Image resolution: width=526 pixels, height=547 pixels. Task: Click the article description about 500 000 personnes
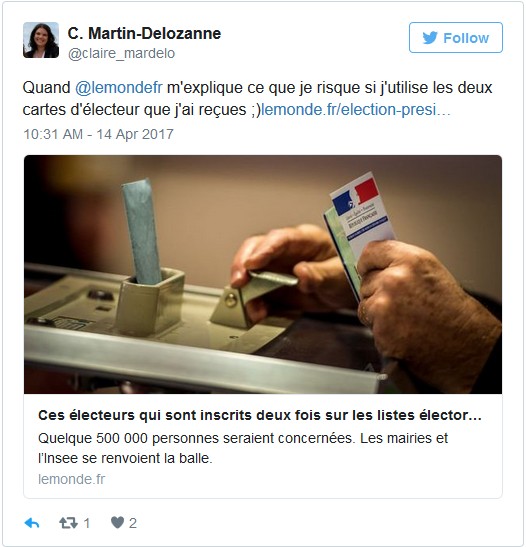click(x=243, y=448)
